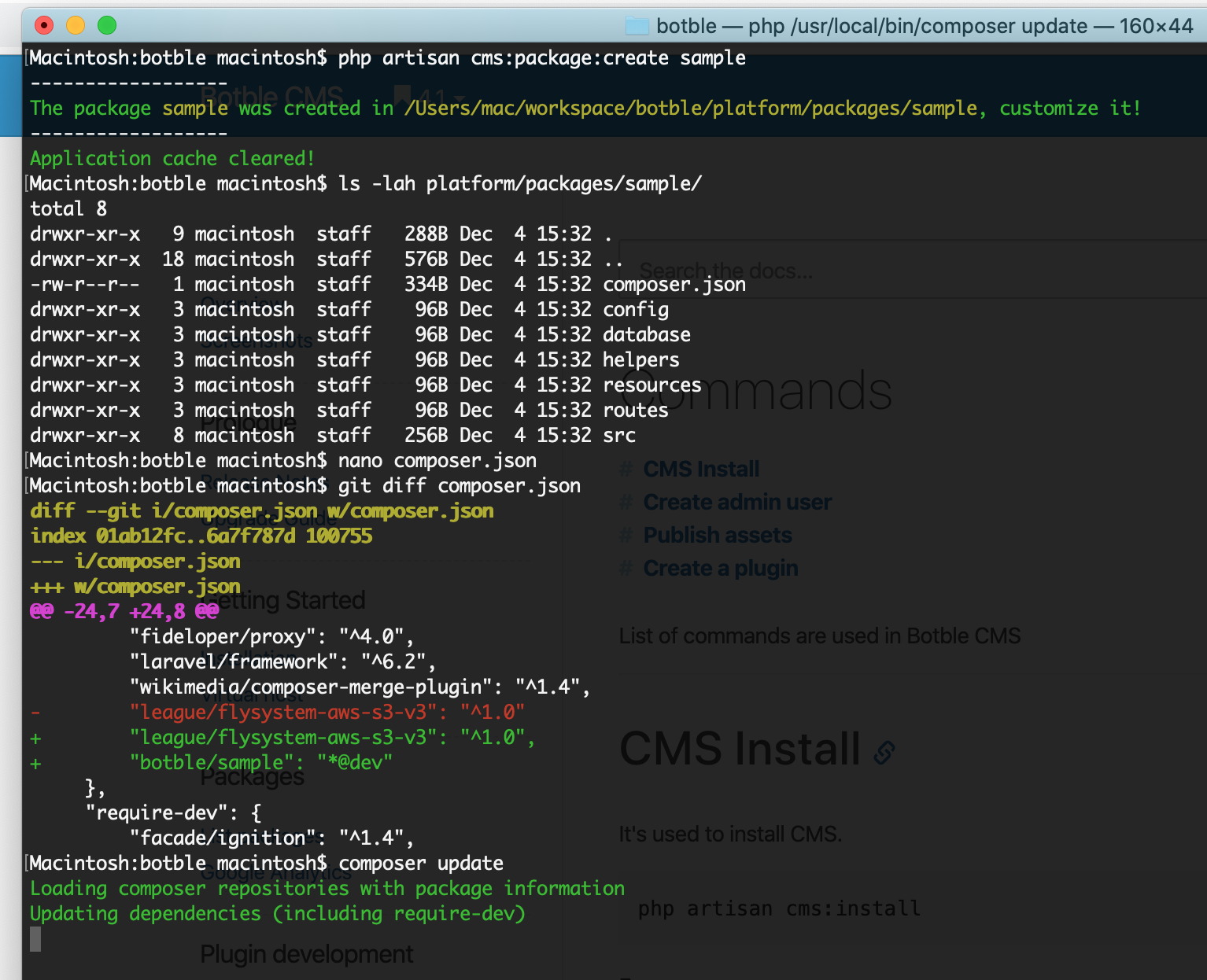
Task: Click the 'git diff composer.json' command
Action: pos(460,486)
